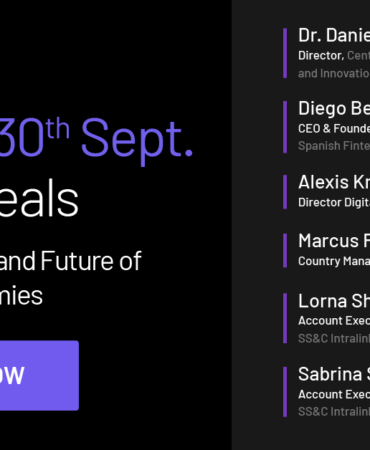Select the Sabrina speaker name
370x450 pixels.
pyautogui.click(x=334, y=374)
